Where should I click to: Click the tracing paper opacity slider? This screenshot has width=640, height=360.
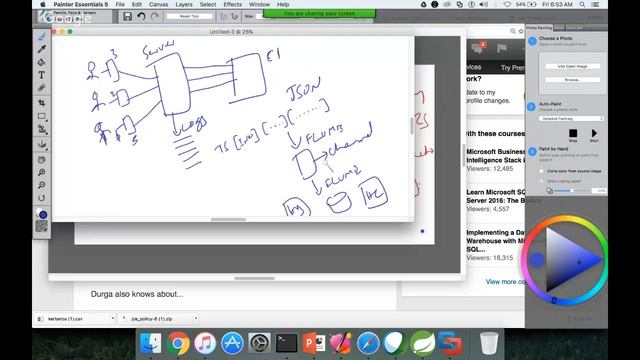(x=572, y=191)
